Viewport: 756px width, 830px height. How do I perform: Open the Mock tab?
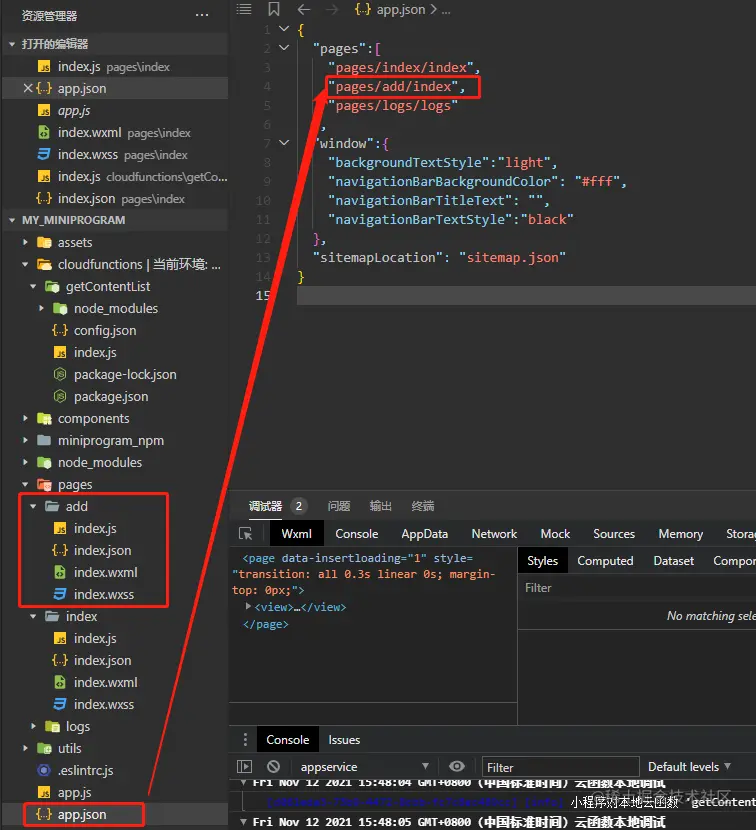click(555, 534)
